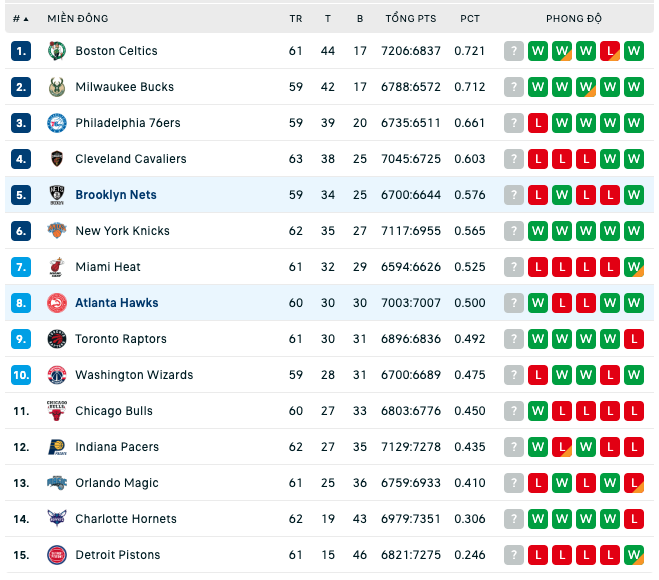Screen dimensions: 659x580
Task: Click the Miami Heat team name
Action: point(108,267)
